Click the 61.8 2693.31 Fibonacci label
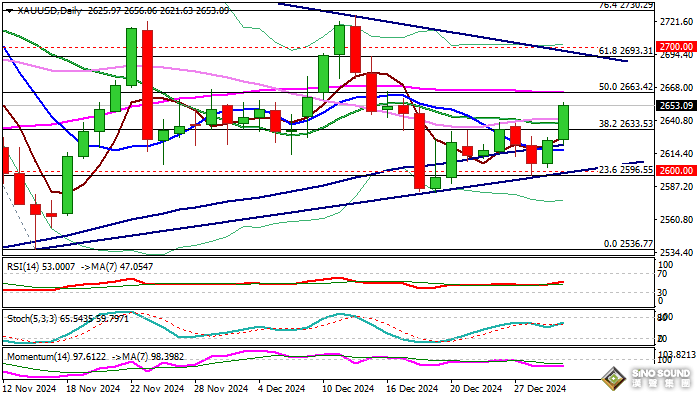 click(x=626, y=50)
